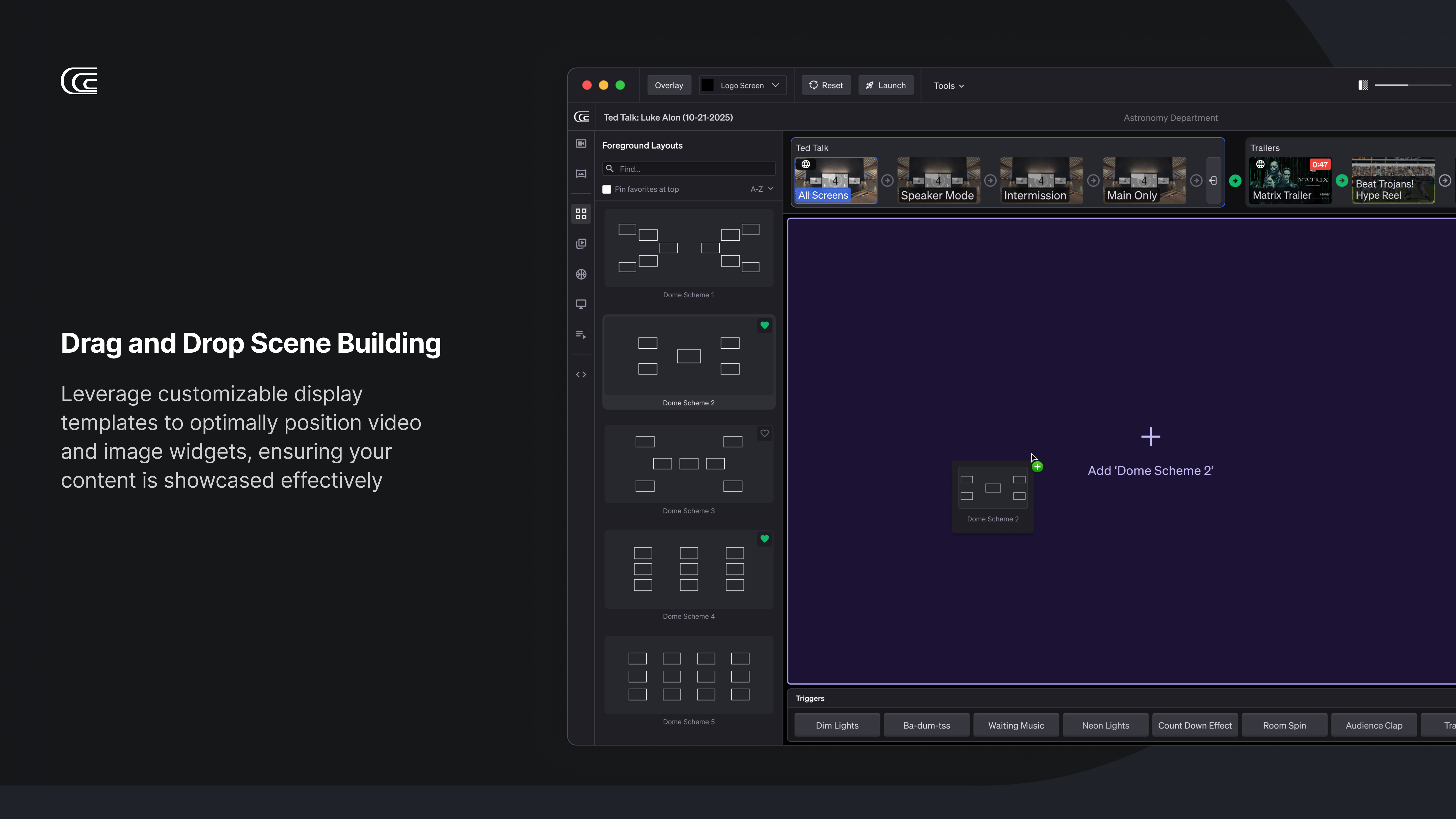1456x819 pixels.
Task: Favorite Dome Scheme 3 heart
Action: (764, 434)
